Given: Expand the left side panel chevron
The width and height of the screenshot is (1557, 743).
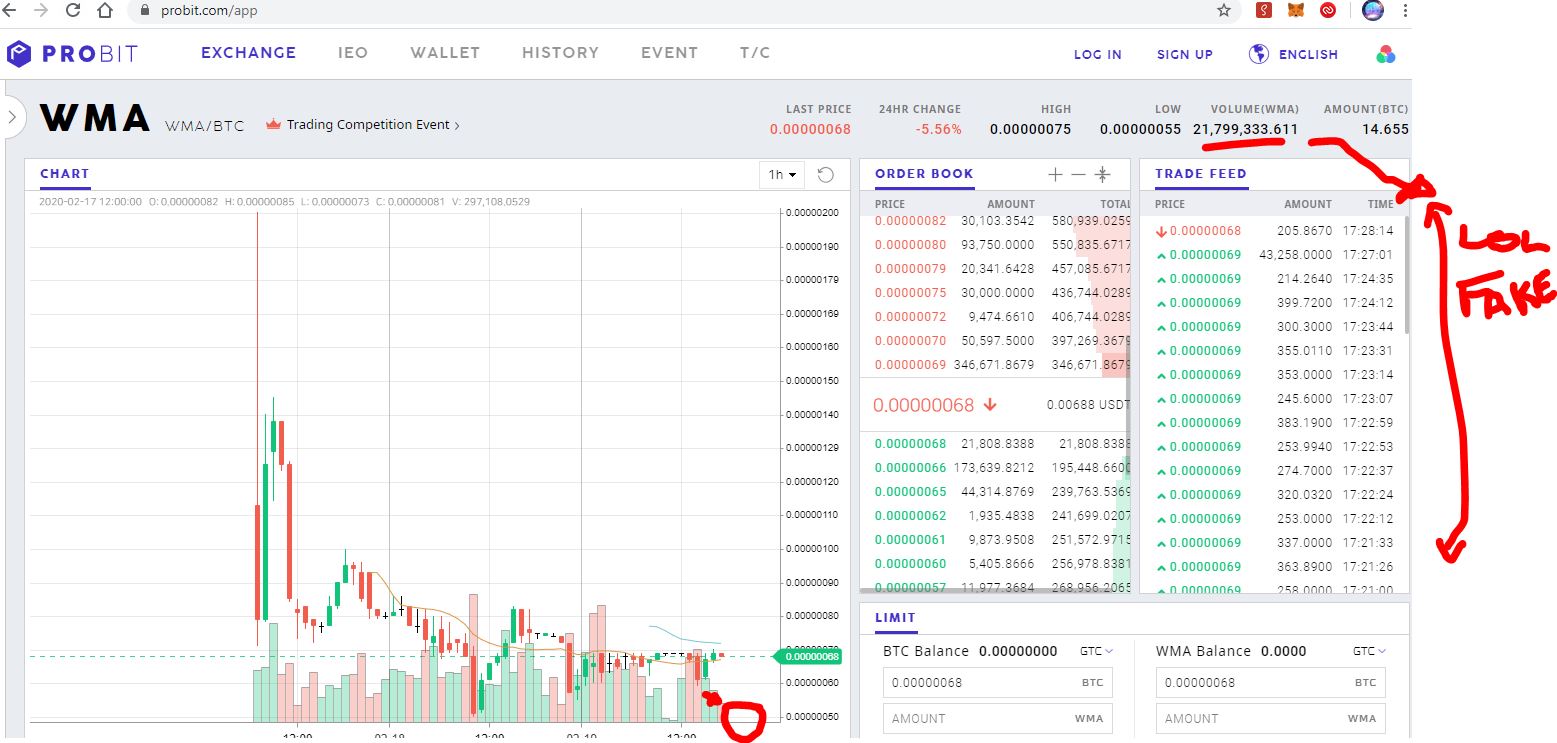Looking at the screenshot, I should [x=11, y=117].
